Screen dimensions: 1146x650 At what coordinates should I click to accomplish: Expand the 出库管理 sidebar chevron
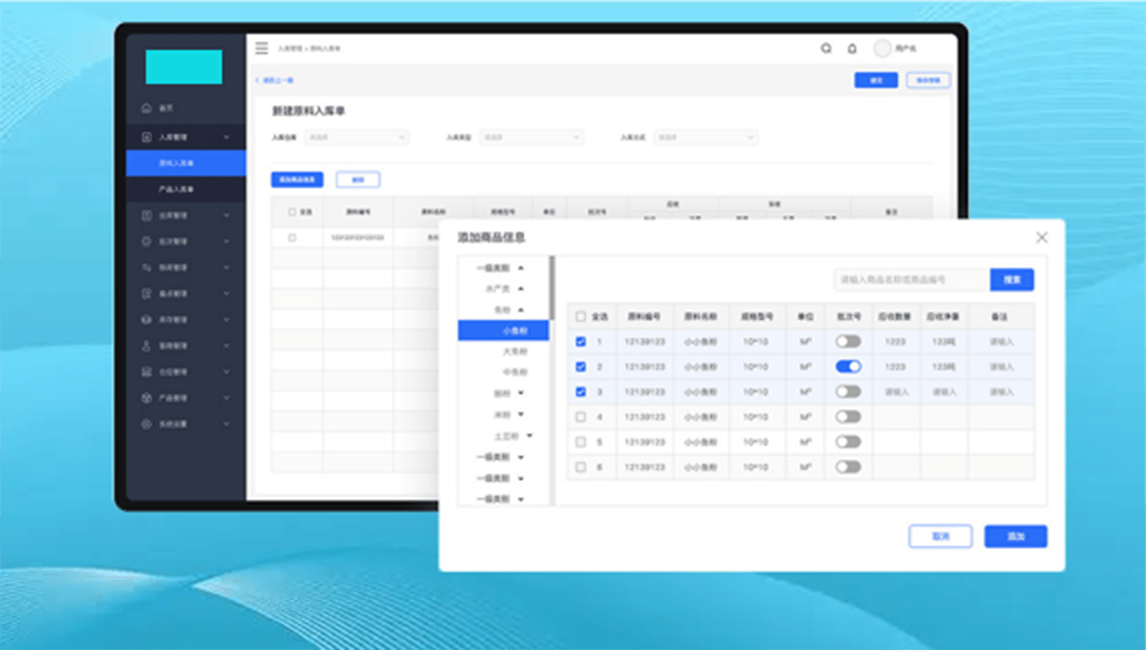pos(227,215)
